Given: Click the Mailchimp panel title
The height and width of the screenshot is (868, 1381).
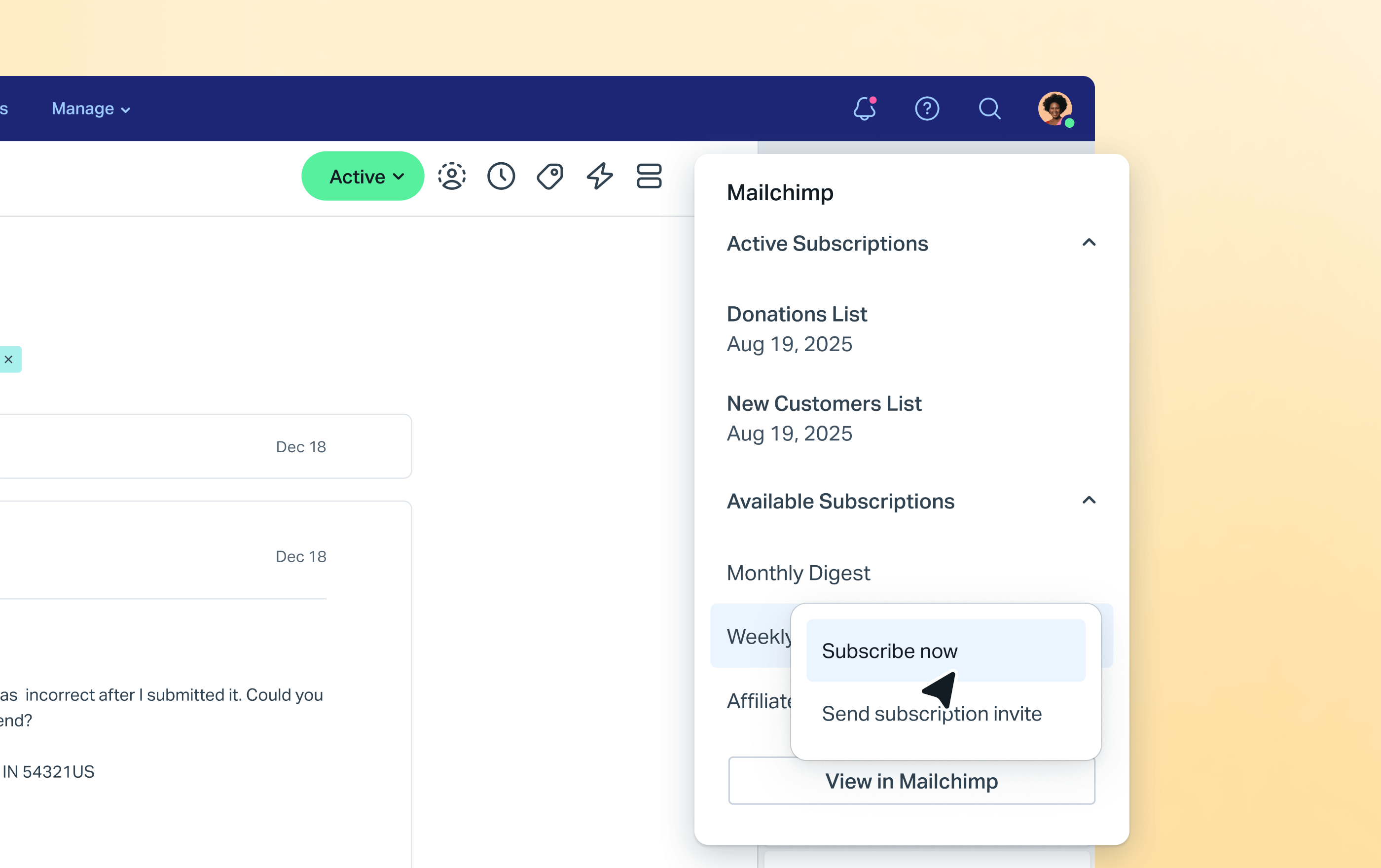Looking at the screenshot, I should pos(780,193).
